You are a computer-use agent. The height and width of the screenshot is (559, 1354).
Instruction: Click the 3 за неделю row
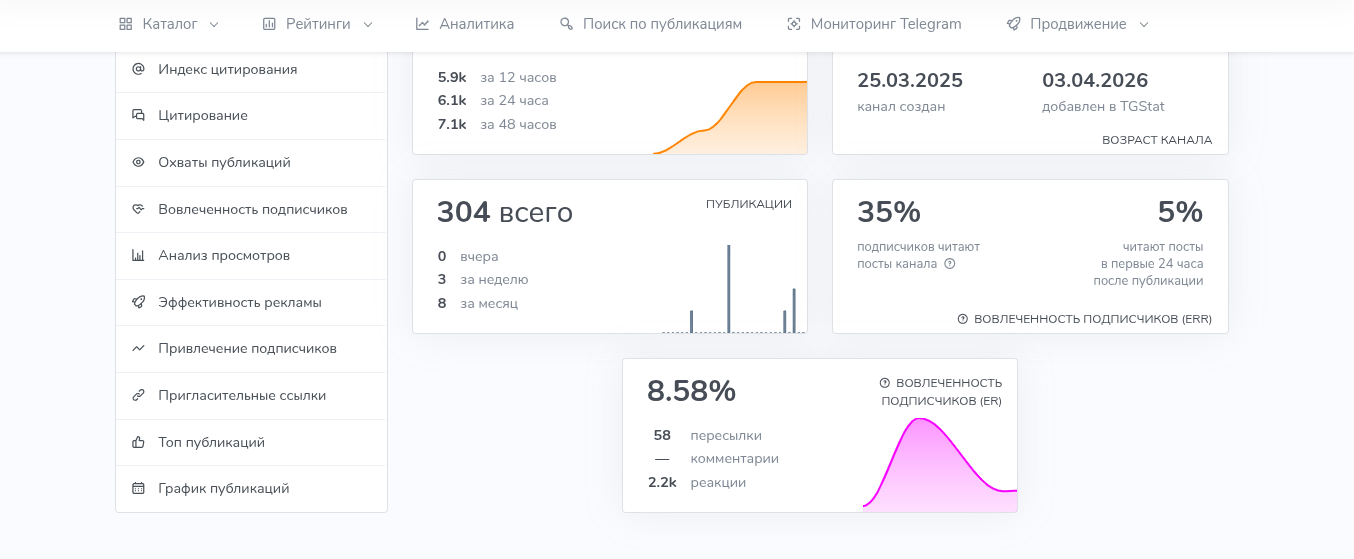483,280
